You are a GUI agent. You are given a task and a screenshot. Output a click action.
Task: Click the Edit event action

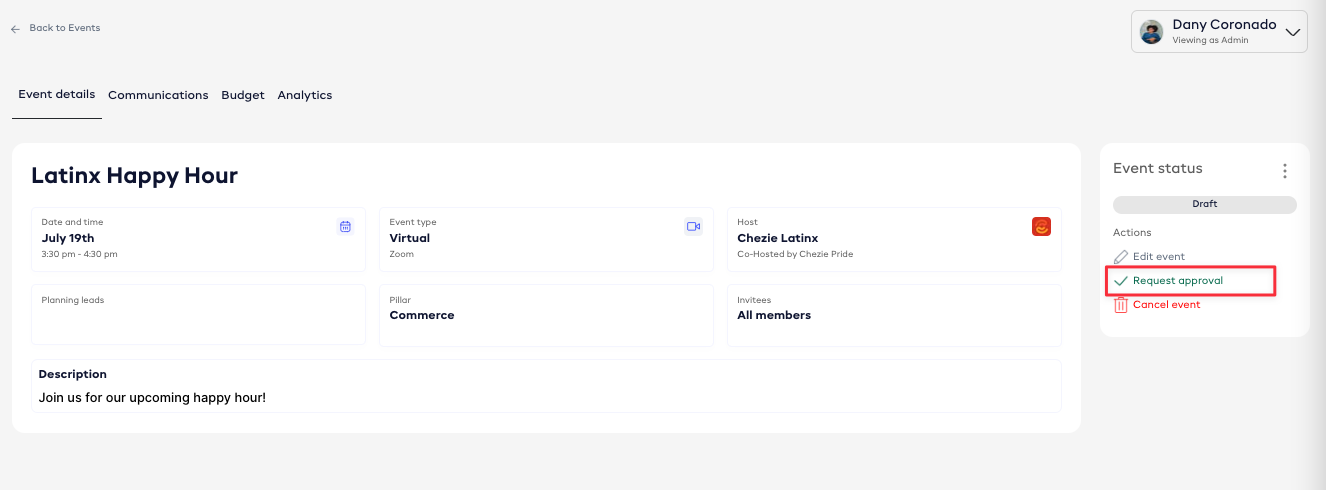tap(1158, 257)
